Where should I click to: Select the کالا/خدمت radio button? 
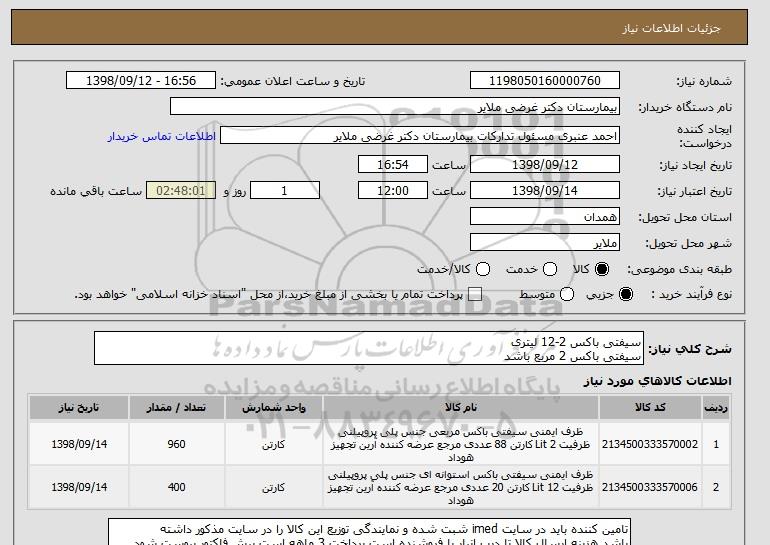[483, 269]
